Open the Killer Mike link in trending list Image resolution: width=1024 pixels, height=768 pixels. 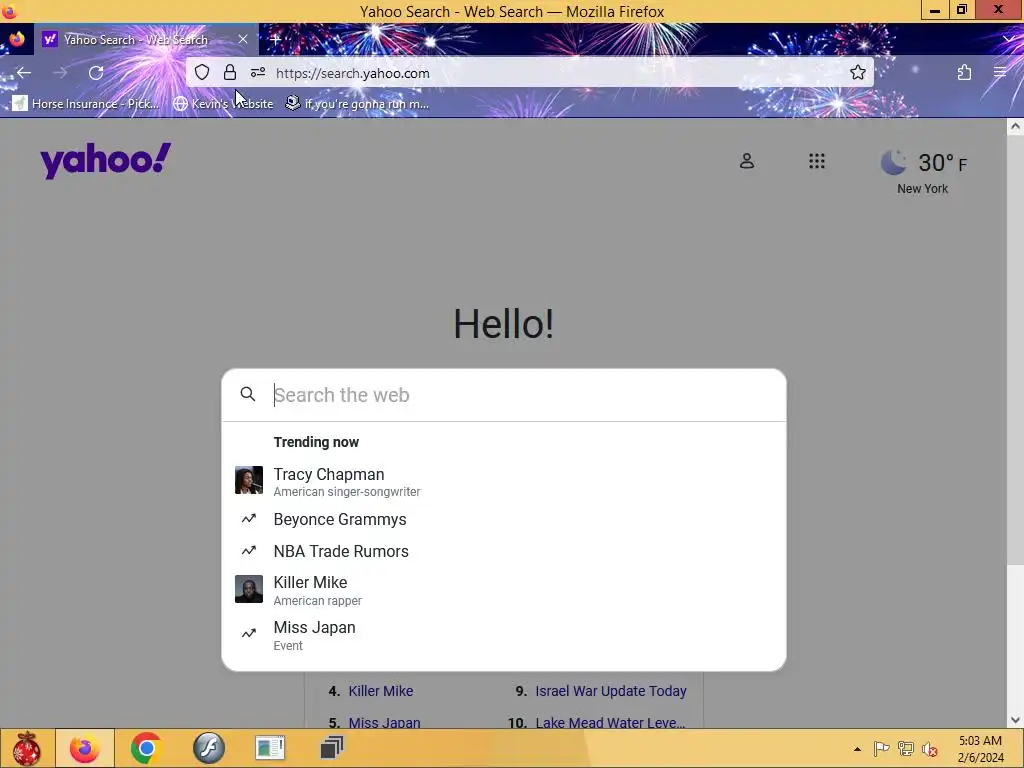pos(381,691)
